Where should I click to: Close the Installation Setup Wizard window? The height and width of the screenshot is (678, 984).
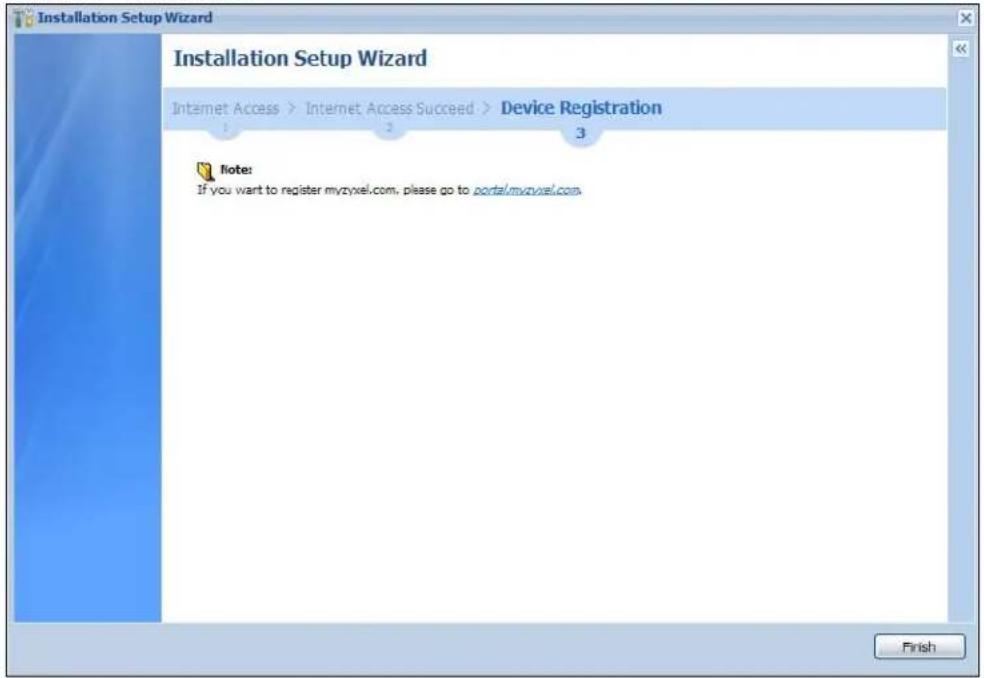[x=966, y=18]
